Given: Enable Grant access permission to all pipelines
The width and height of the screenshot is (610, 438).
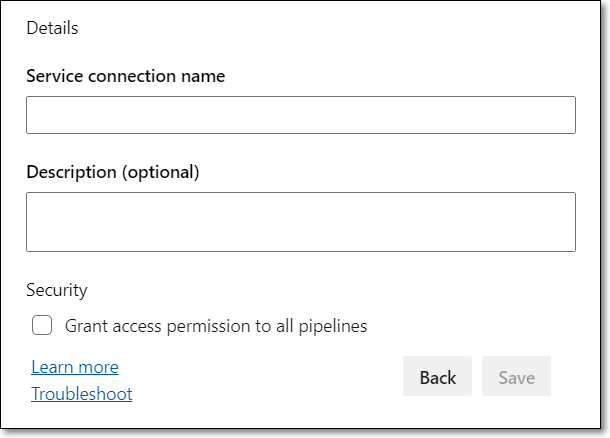Looking at the screenshot, I should [x=42, y=325].
